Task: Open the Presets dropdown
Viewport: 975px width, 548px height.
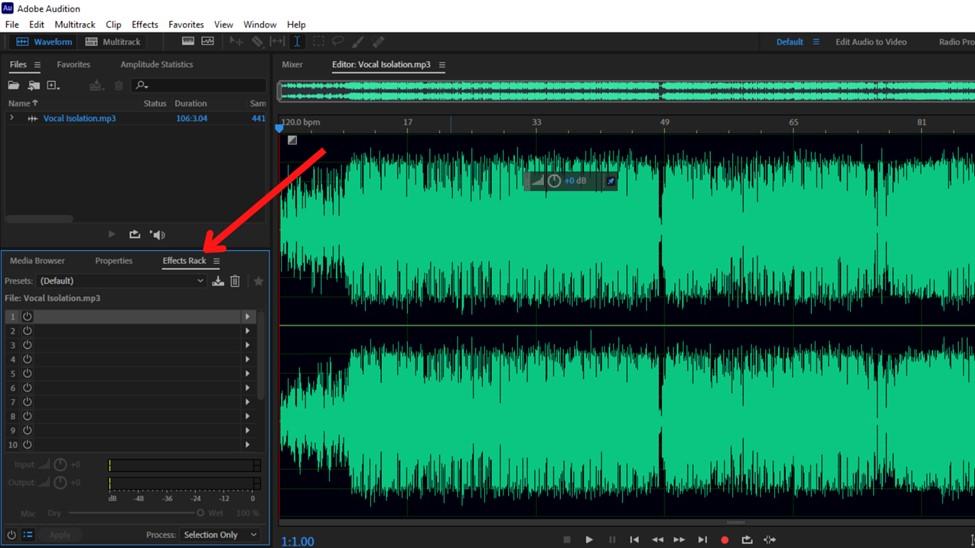Action: tap(122, 281)
